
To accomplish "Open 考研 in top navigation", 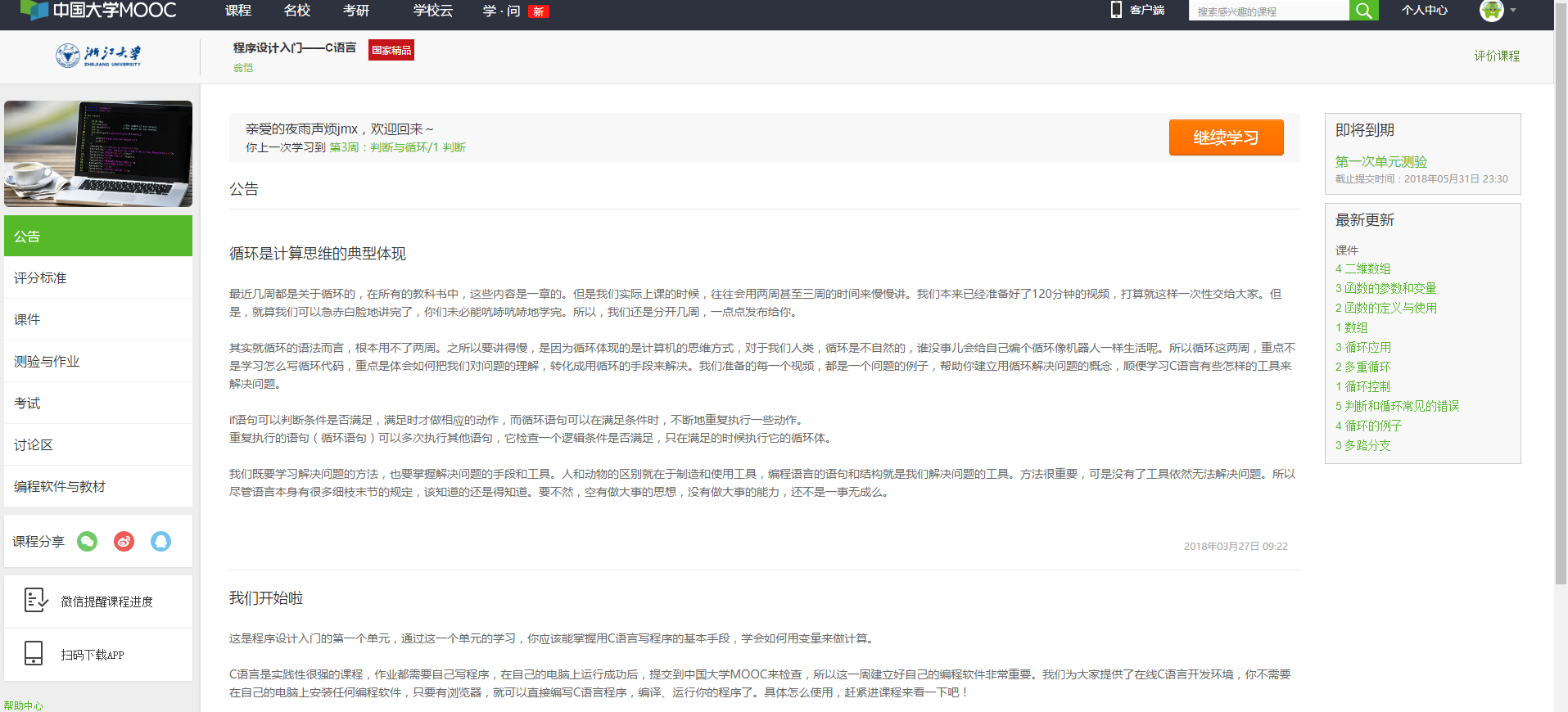I will click(356, 11).
